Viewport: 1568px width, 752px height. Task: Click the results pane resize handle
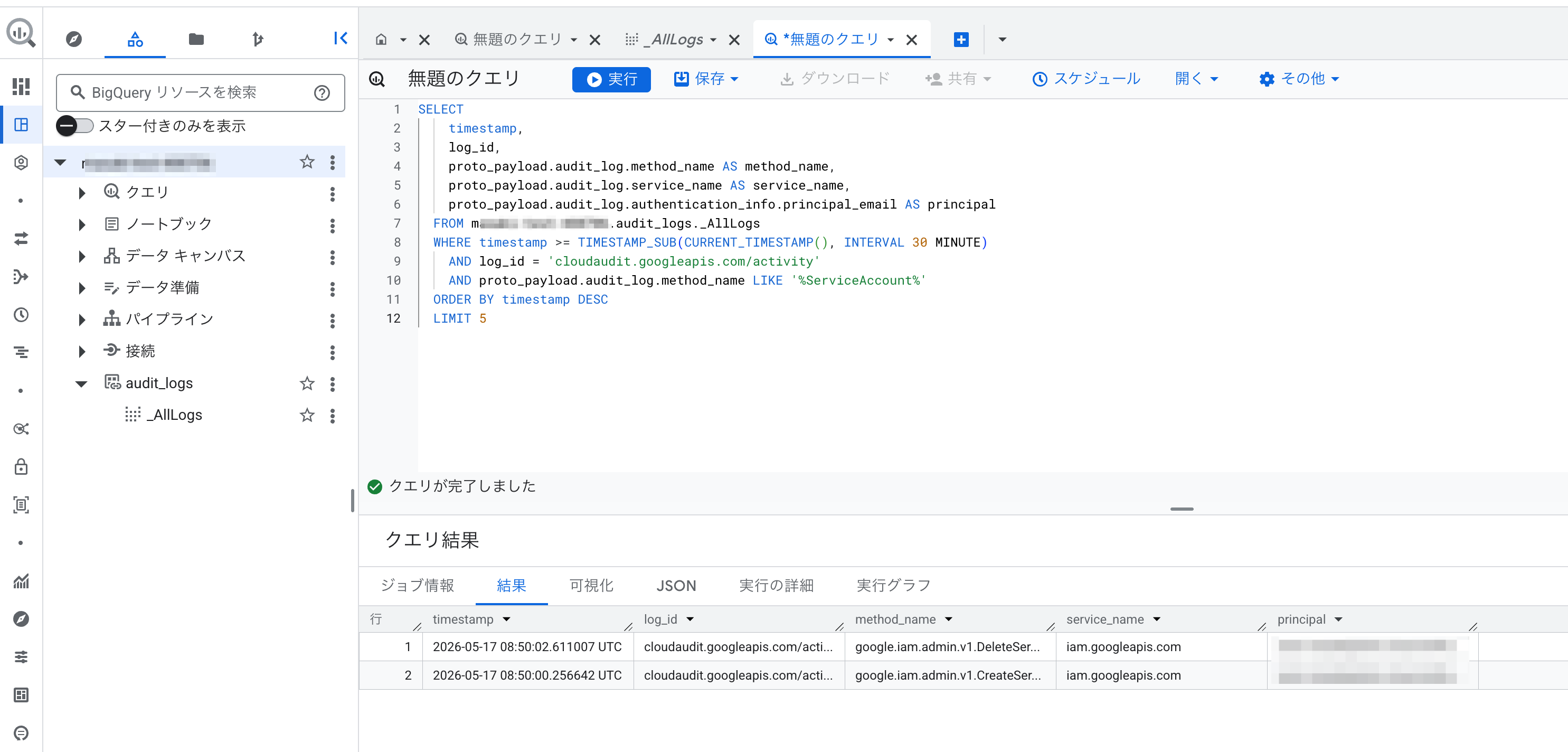click(x=1182, y=509)
